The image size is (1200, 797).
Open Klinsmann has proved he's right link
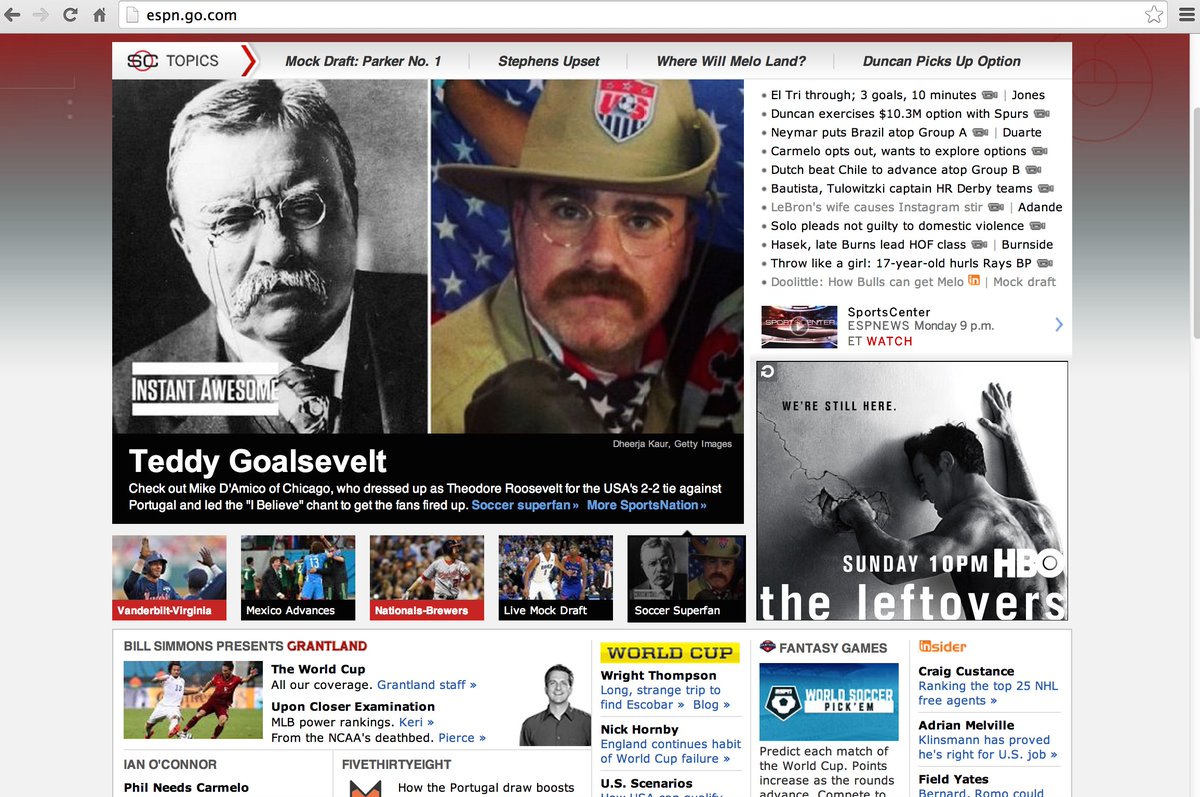pos(988,747)
